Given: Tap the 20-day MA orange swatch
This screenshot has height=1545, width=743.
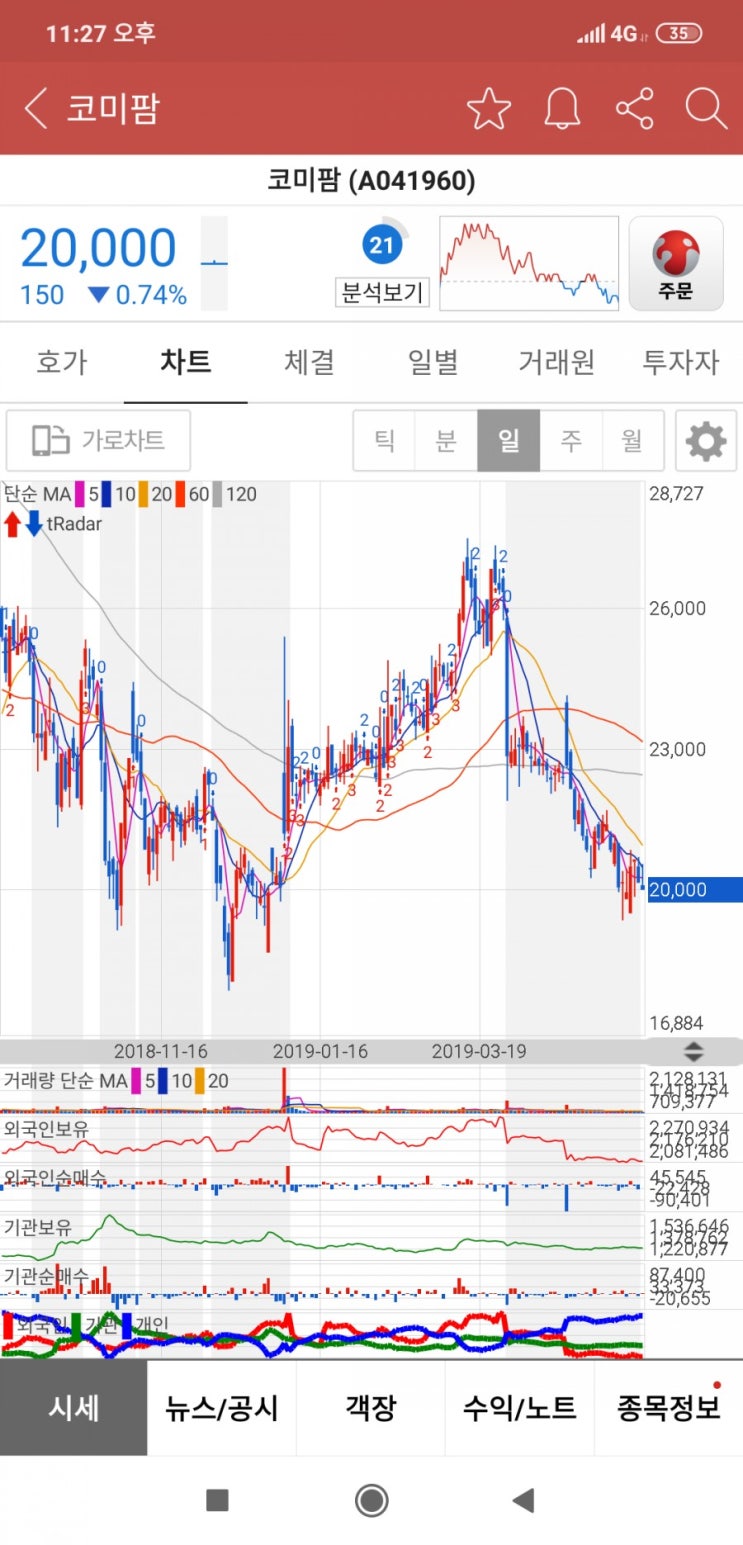Looking at the screenshot, I should [144, 494].
